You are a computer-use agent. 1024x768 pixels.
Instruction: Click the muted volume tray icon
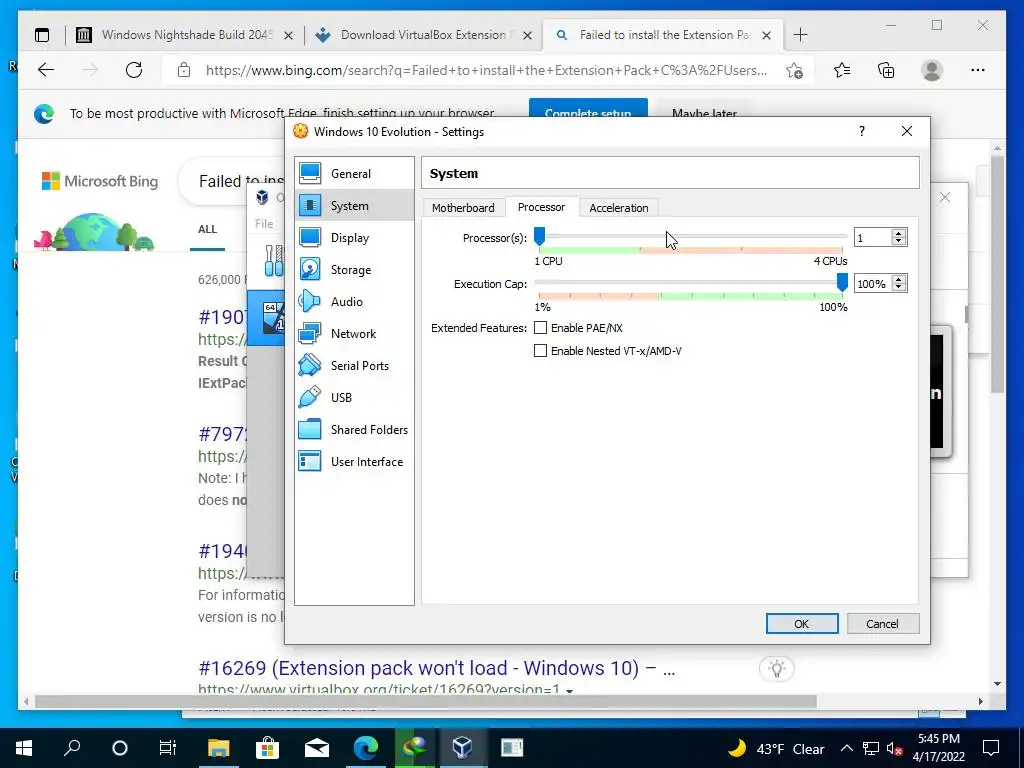coord(894,748)
